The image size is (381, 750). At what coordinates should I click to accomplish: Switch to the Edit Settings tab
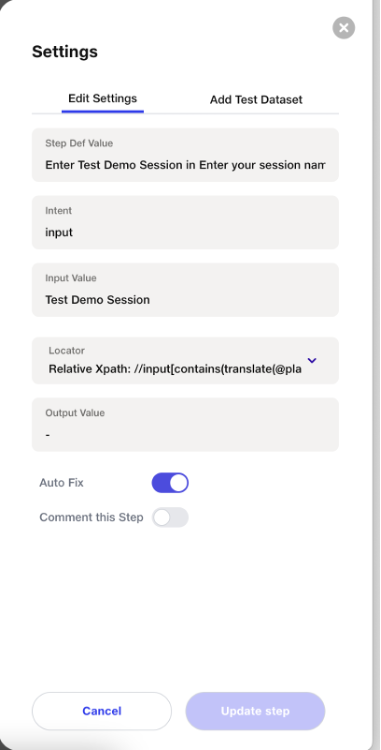pos(103,99)
